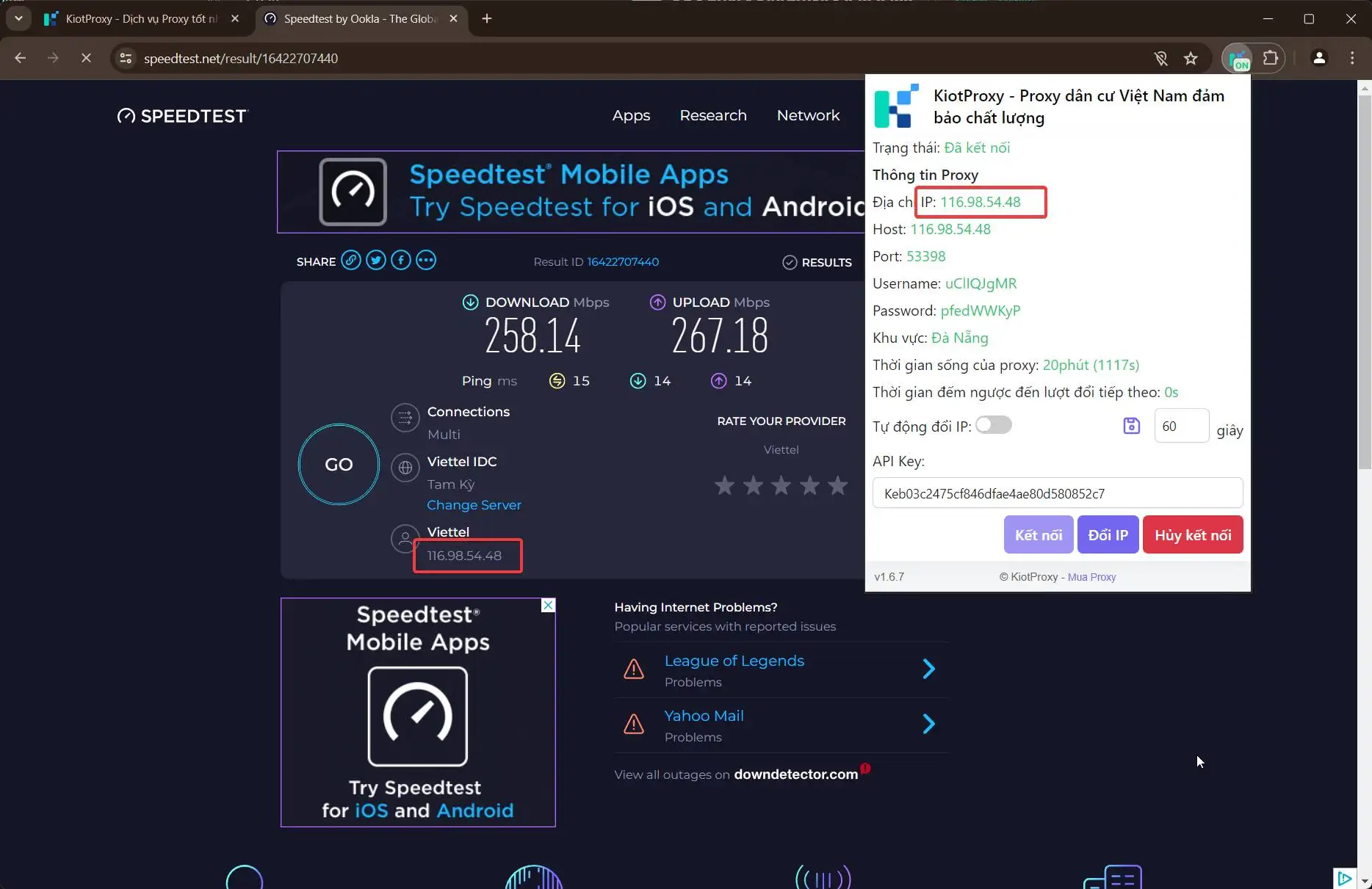Click the API Key input field
Image resolution: width=1372 pixels, height=889 pixels.
click(x=1058, y=493)
